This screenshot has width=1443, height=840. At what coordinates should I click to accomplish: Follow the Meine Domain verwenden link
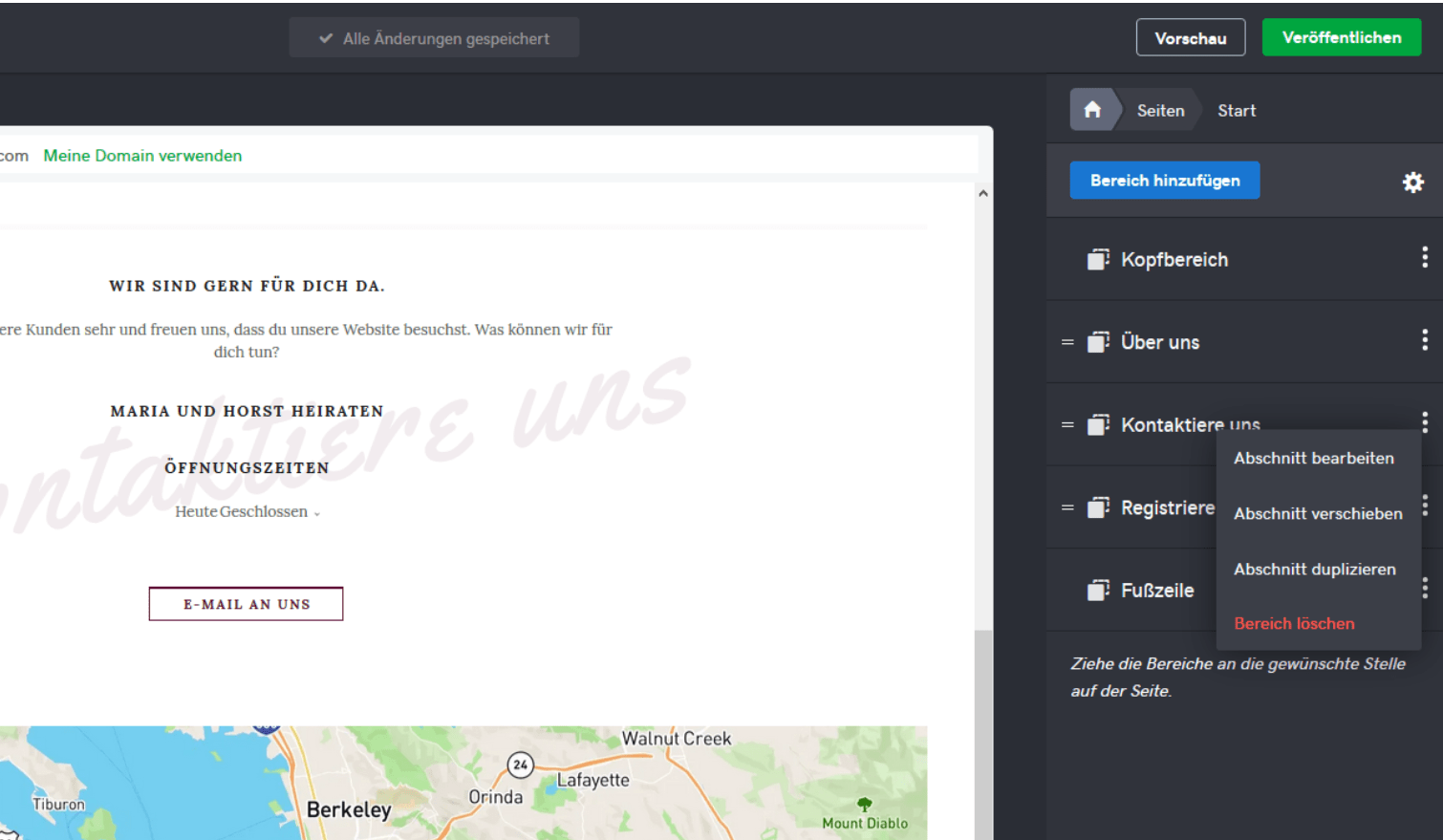click(142, 156)
